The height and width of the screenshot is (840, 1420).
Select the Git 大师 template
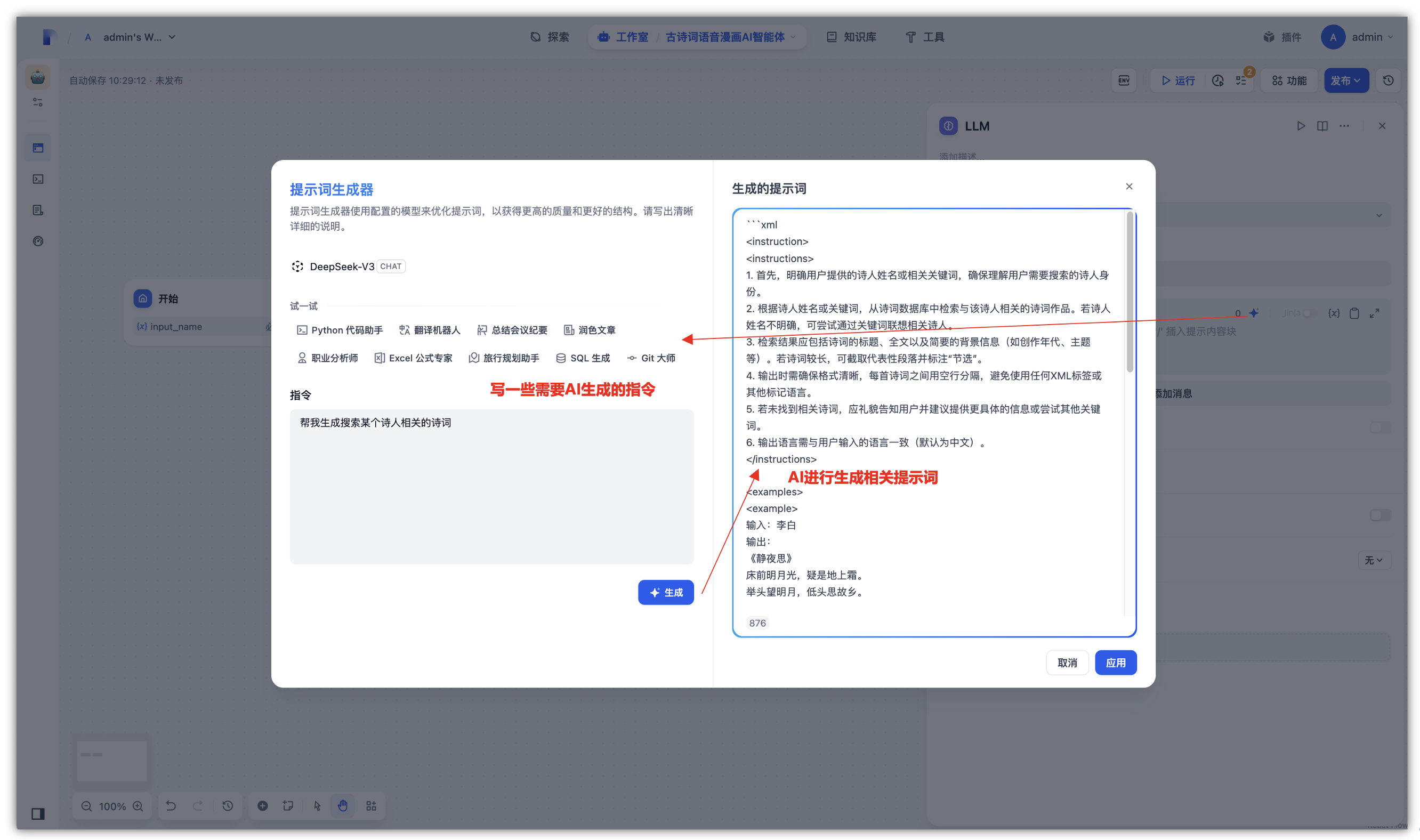click(x=651, y=358)
